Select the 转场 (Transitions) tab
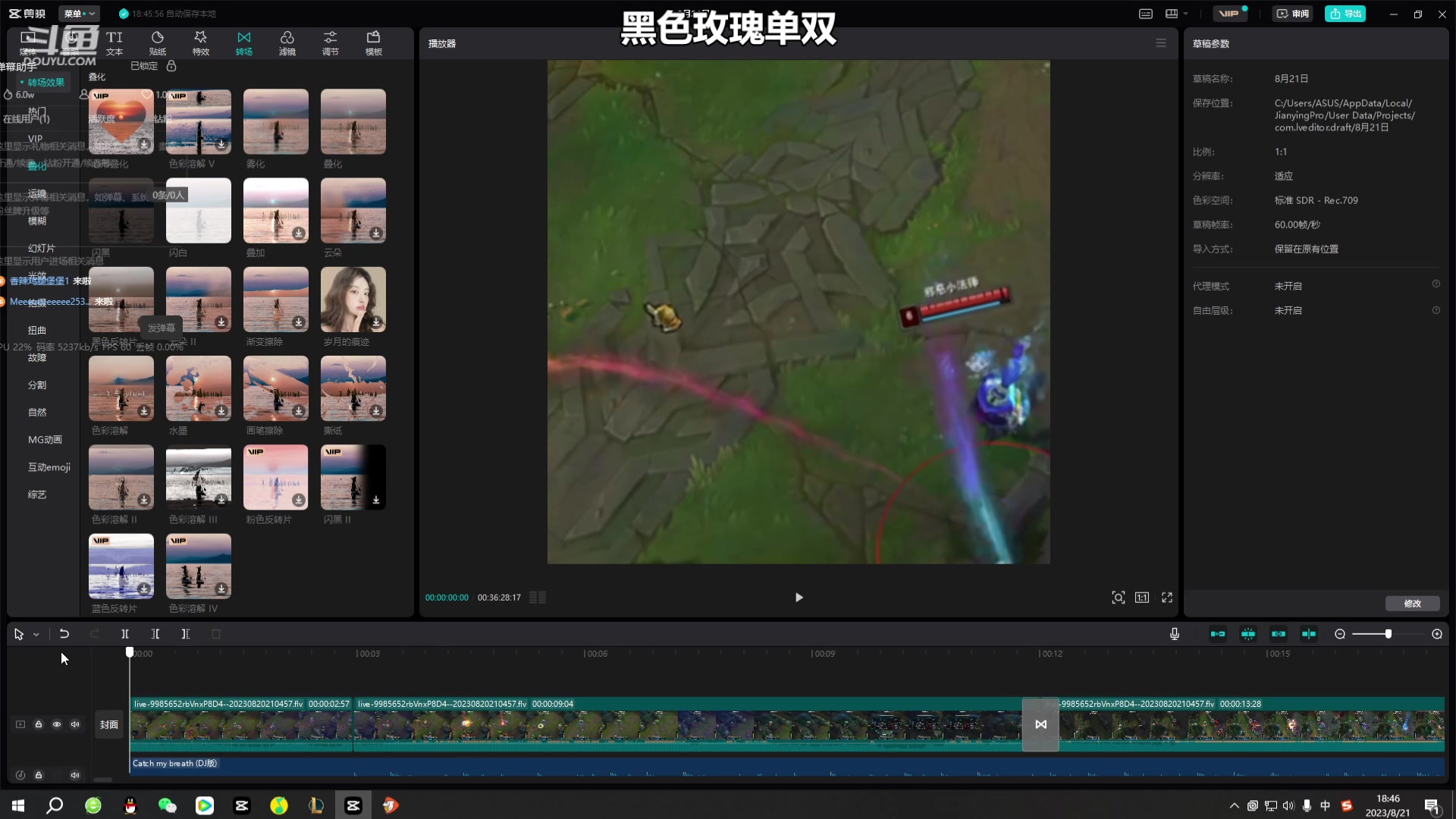 click(x=244, y=43)
